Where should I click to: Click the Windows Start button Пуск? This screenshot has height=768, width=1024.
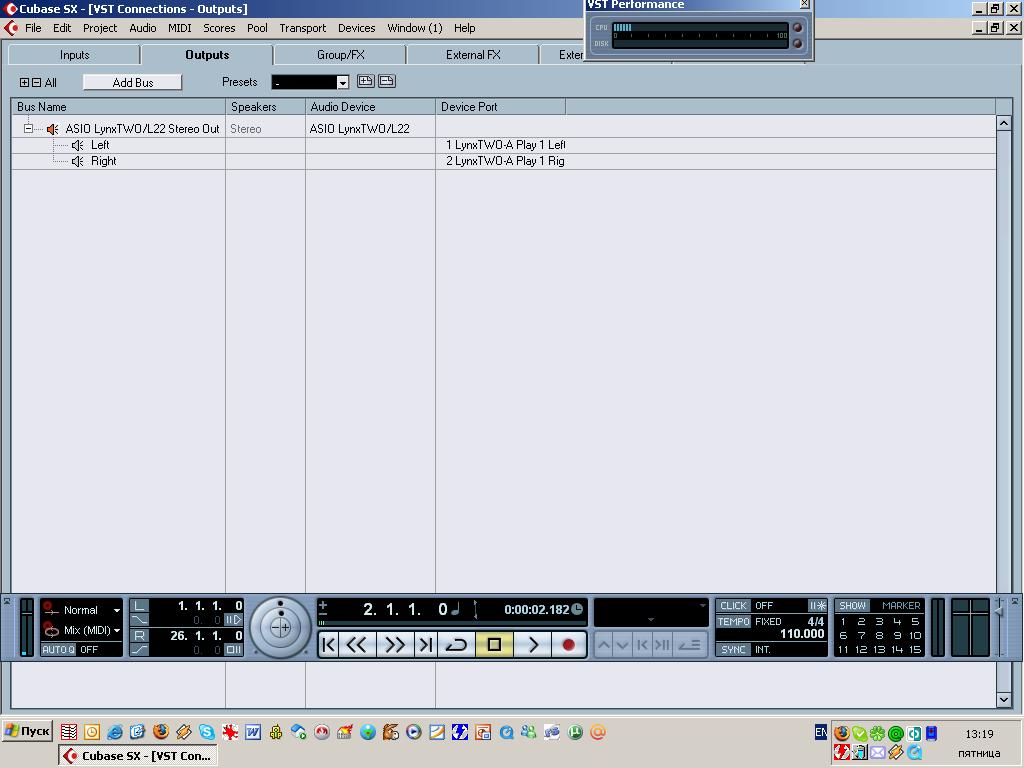tap(27, 731)
